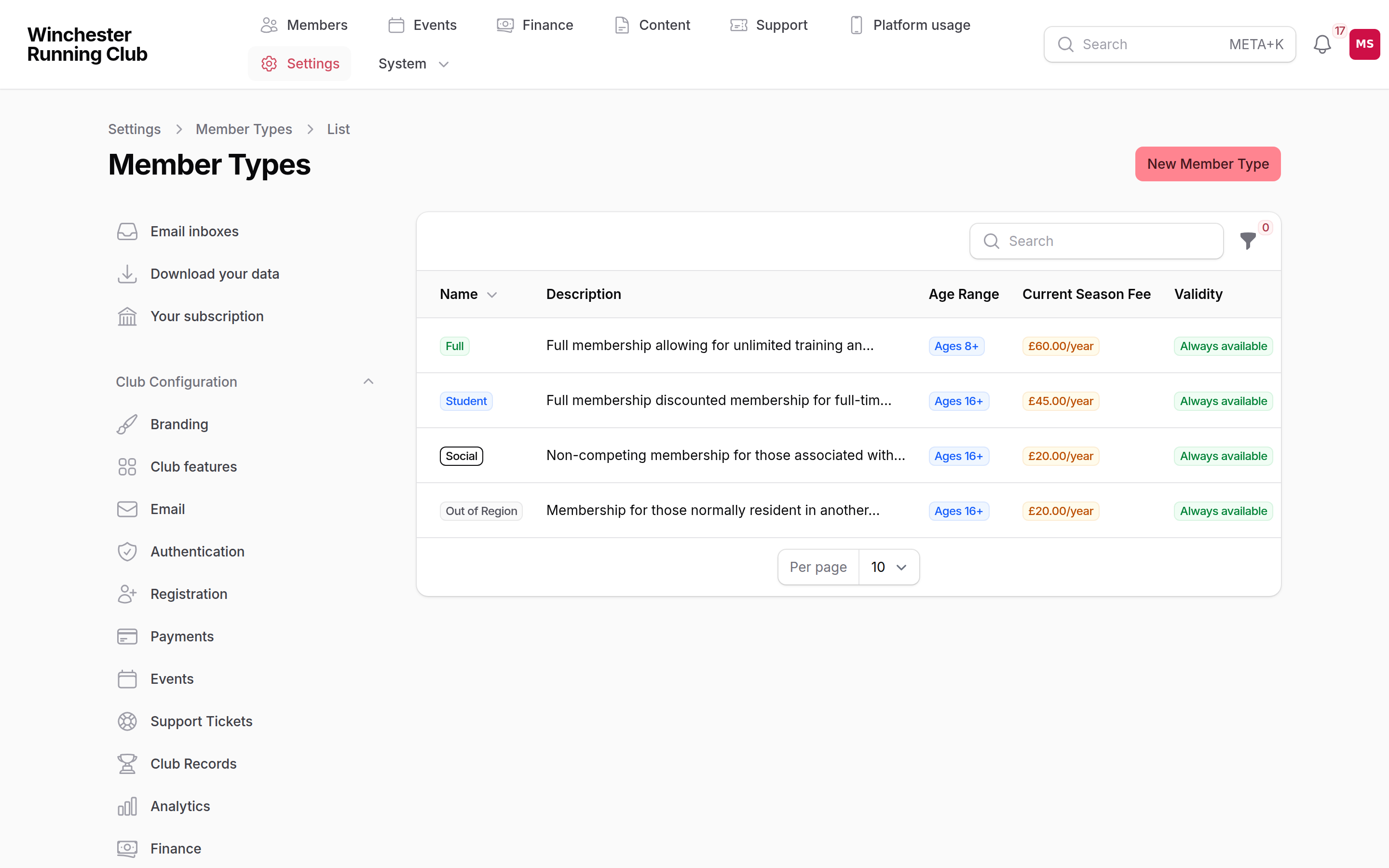The image size is (1389, 868).
Task: Open the Analytics settings link
Action: point(180,807)
